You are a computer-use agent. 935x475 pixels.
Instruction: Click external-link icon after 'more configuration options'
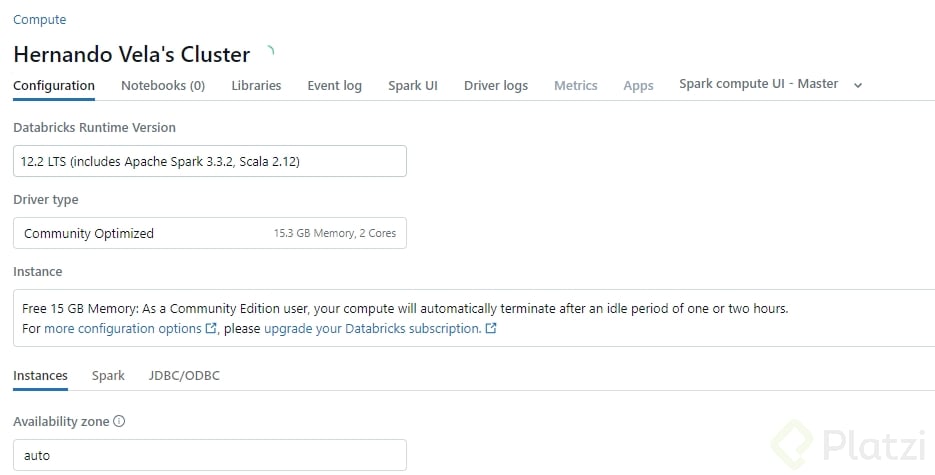[x=211, y=329]
